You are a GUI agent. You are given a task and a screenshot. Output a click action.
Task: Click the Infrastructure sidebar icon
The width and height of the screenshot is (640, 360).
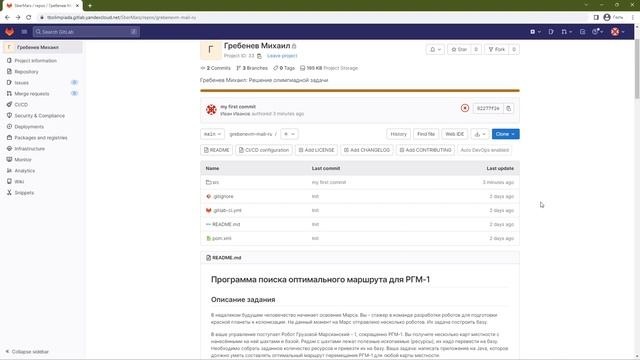pyautogui.click(x=9, y=149)
